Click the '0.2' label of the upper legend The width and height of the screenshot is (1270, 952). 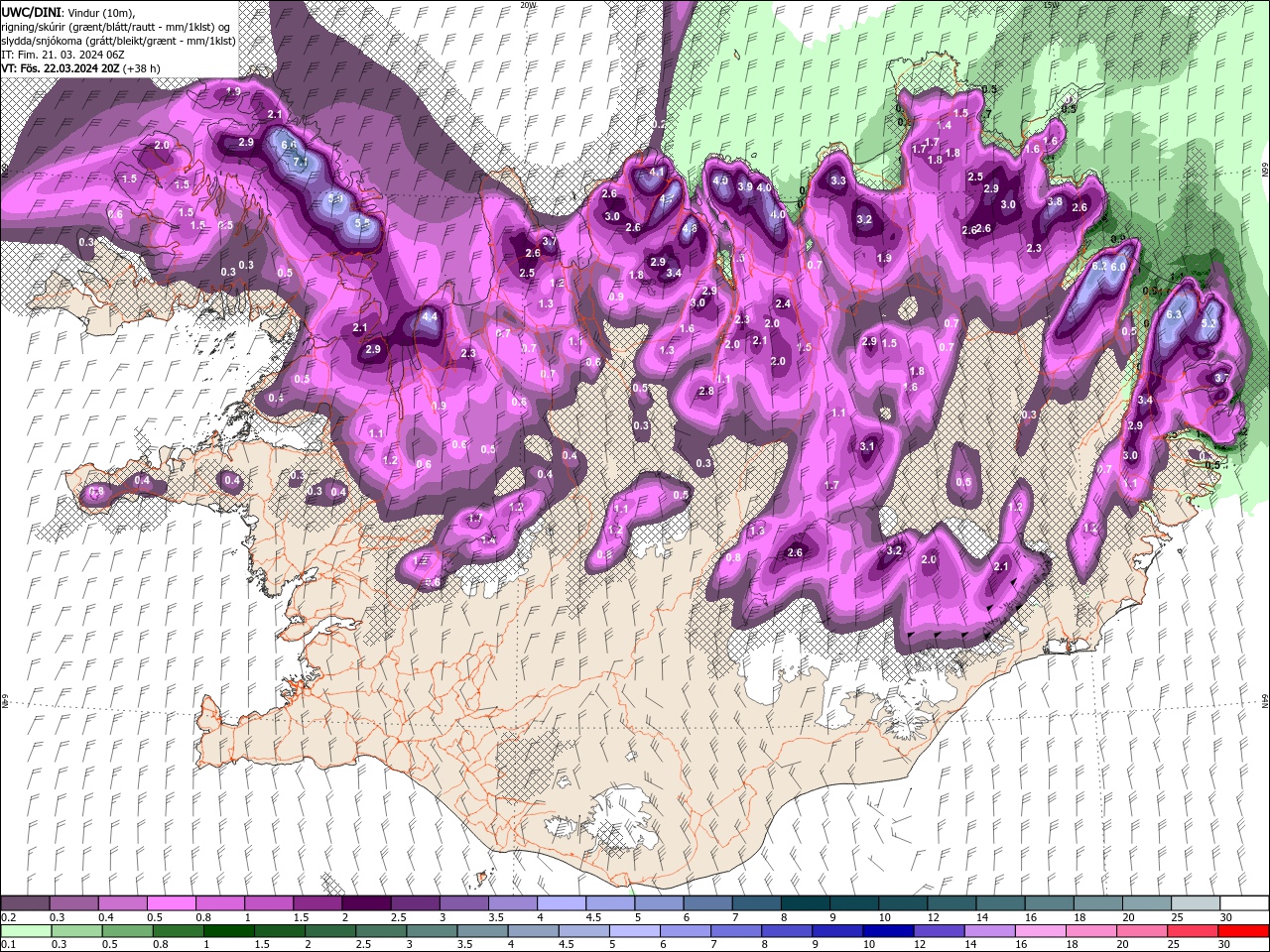click(x=8, y=917)
